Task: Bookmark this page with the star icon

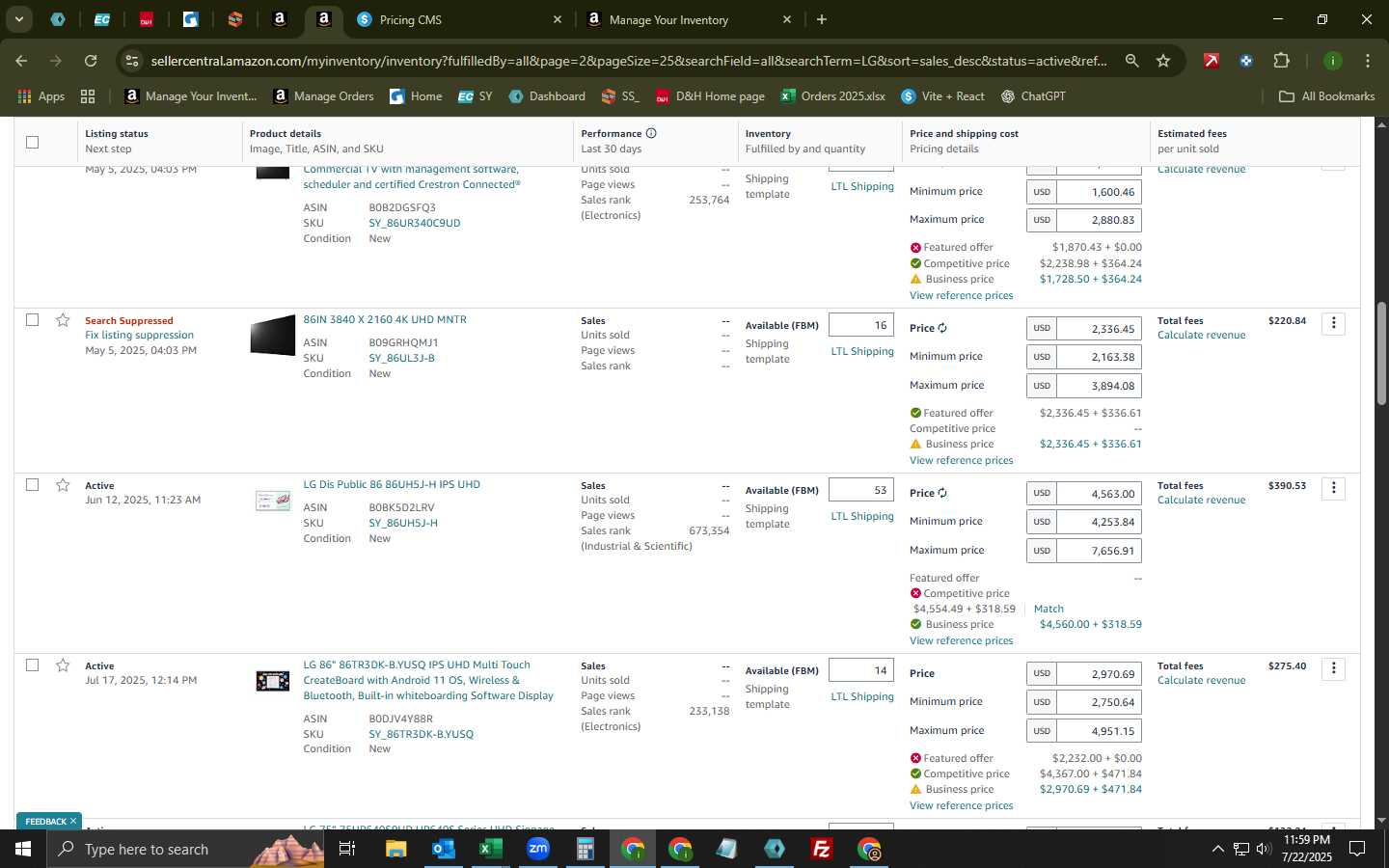Action: (x=1163, y=61)
